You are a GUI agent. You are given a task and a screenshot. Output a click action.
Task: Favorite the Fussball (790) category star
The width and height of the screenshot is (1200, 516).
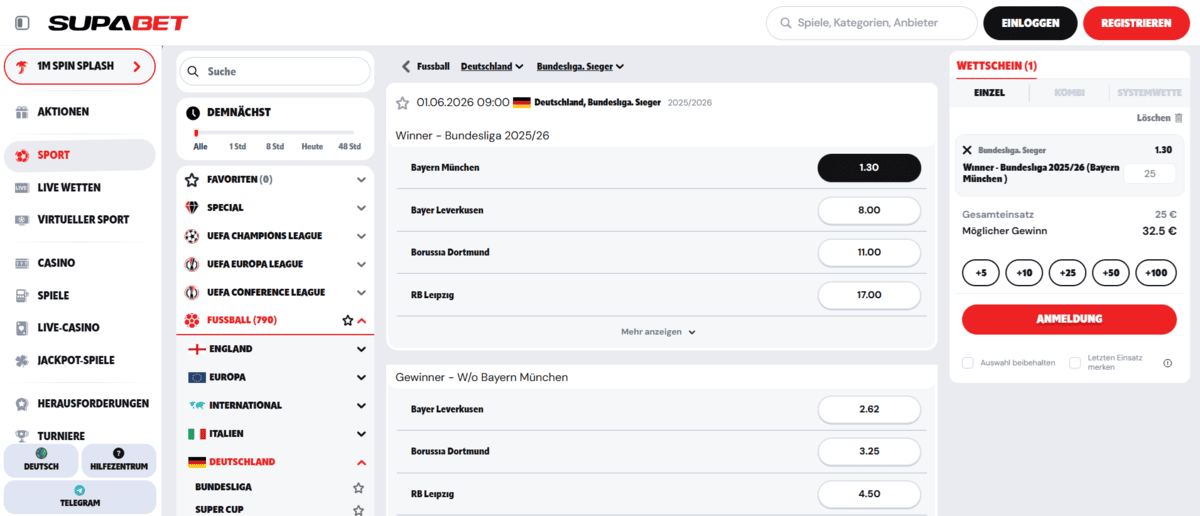coord(347,321)
